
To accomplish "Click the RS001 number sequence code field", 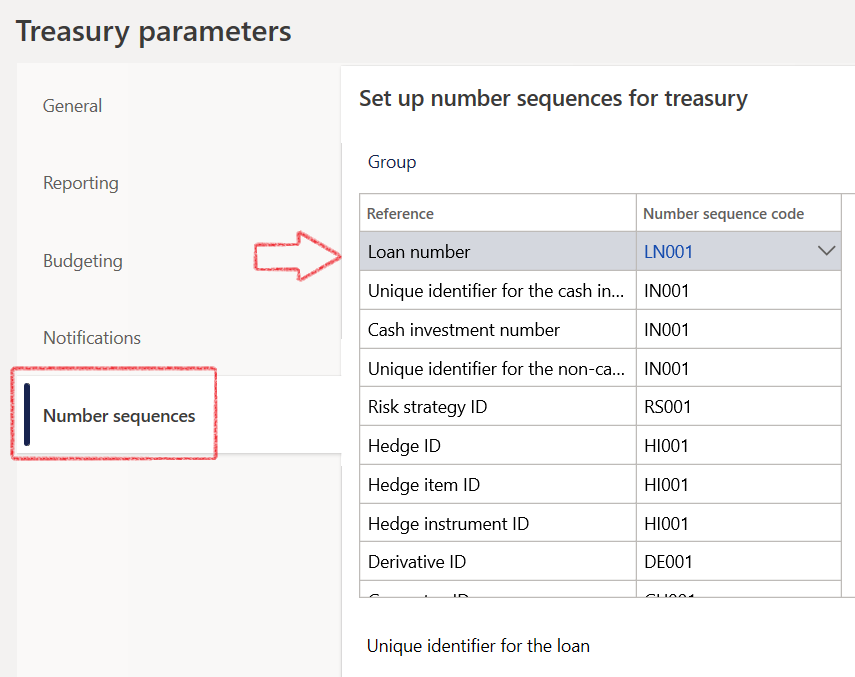I will (737, 407).
